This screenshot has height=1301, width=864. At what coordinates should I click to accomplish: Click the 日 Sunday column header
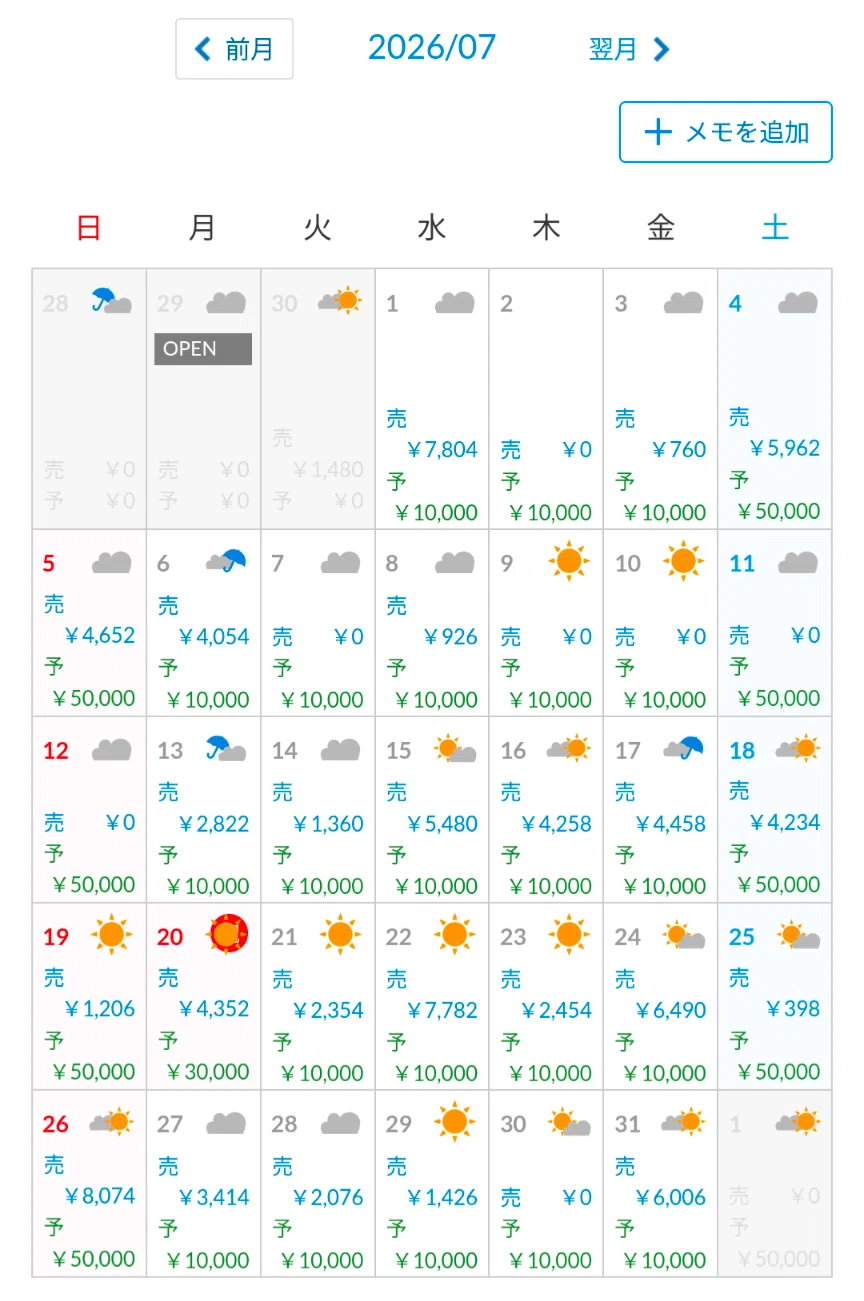(89, 228)
